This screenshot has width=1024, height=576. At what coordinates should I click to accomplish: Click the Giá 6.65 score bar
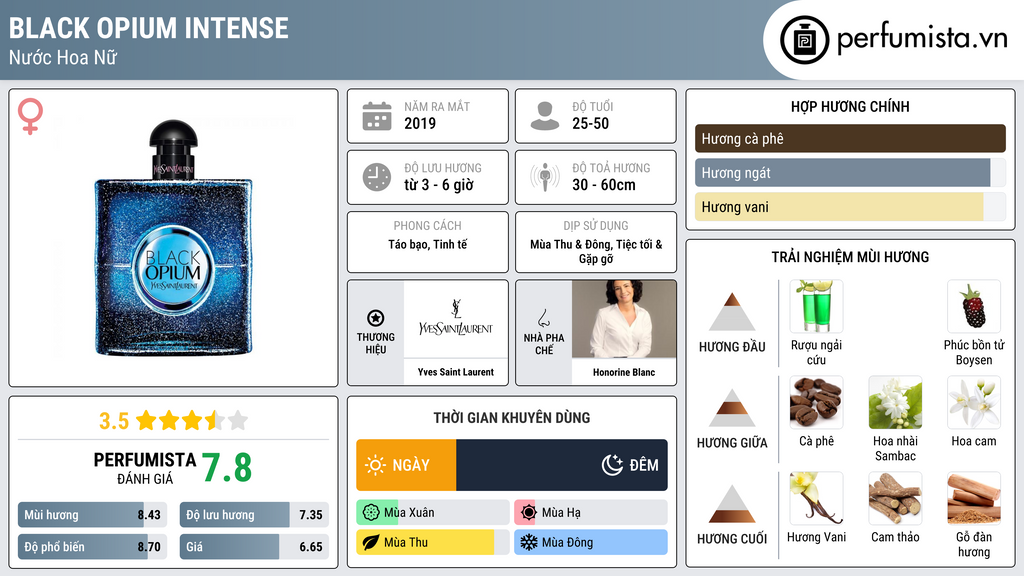click(254, 547)
